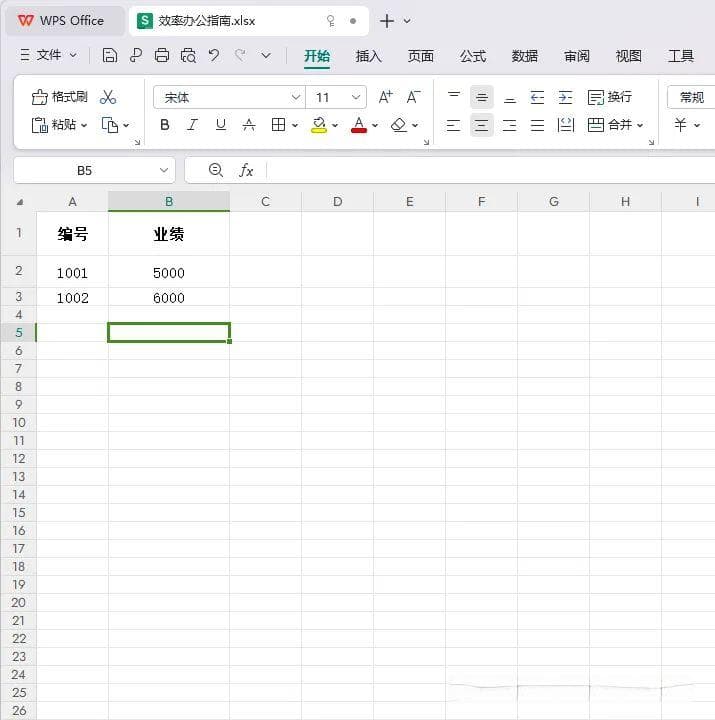The width and height of the screenshot is (715, 720).
Task: Apply strikethrough formatting icon
Action: (x=249, y=125)
